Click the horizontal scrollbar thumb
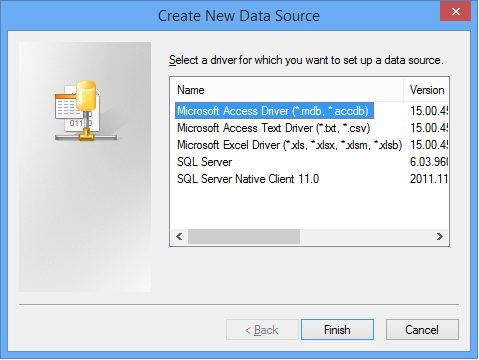The height and width of the screenshot is (360, 479). pos(244,236)
